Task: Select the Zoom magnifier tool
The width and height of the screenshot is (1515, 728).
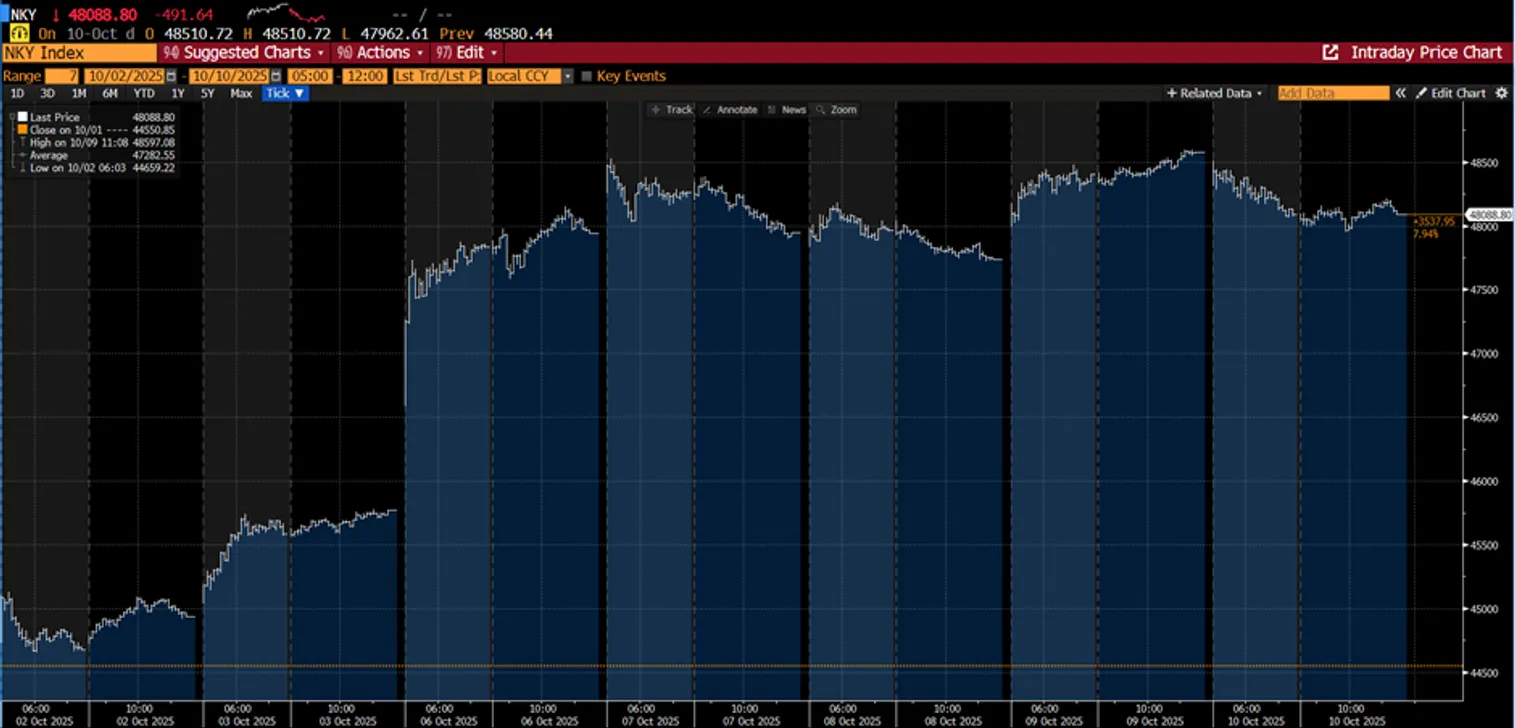Action: tap(836, 110)
